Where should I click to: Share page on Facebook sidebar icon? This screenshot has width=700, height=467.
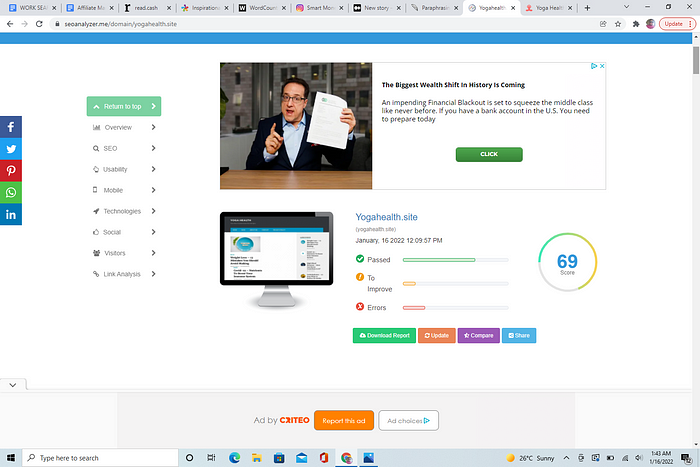coord(11,127)
